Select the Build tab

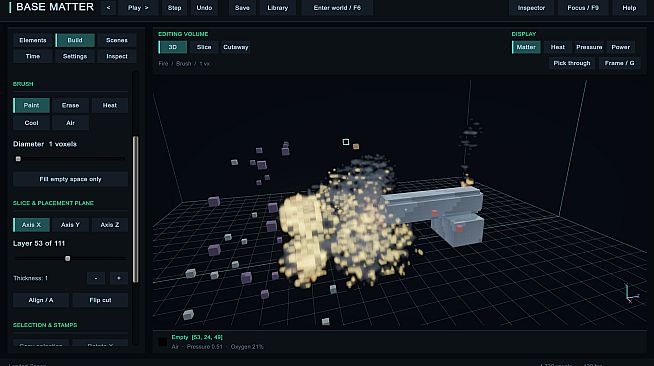click(75, 40)
